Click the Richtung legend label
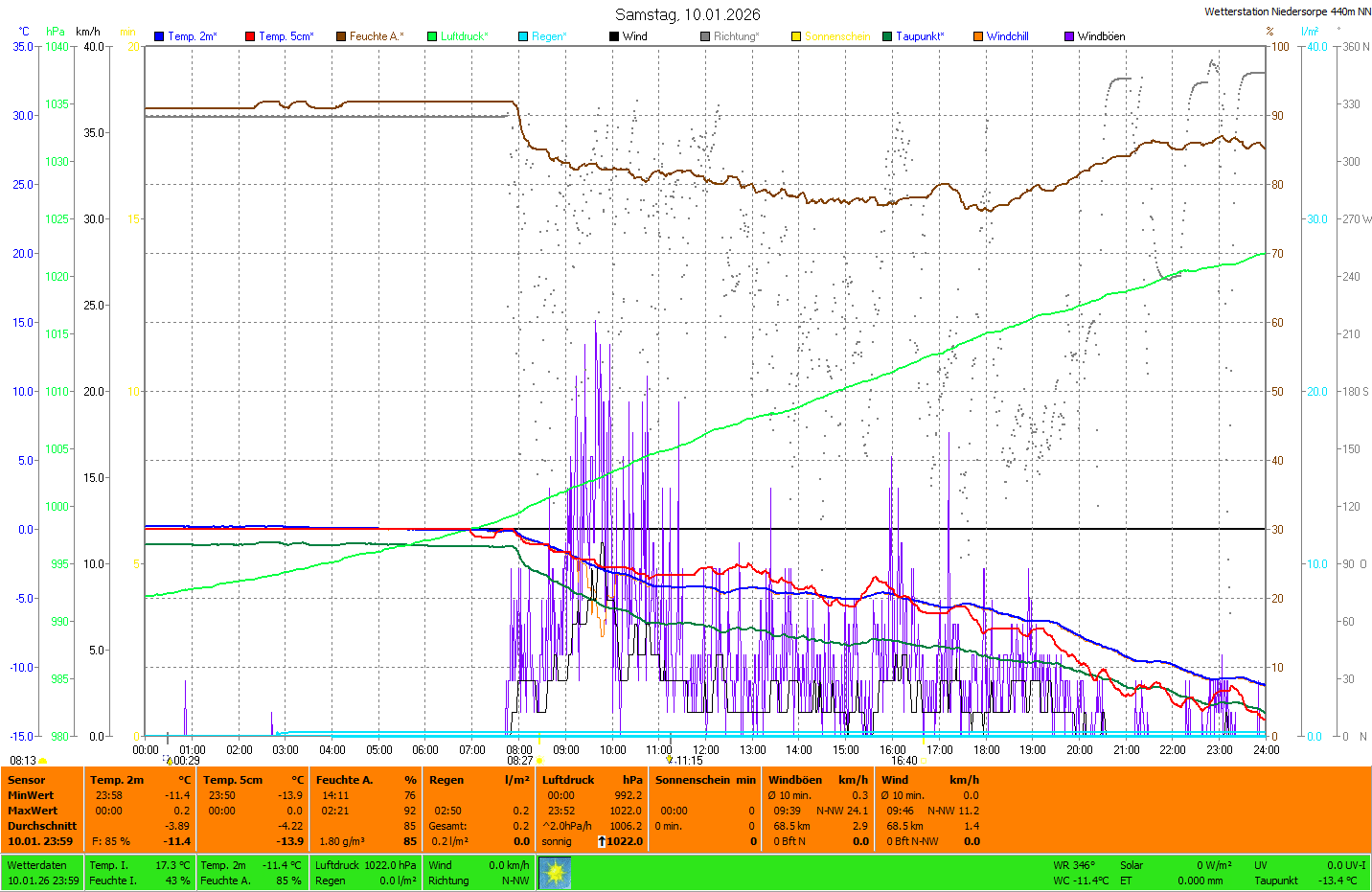 click(736, 36)
